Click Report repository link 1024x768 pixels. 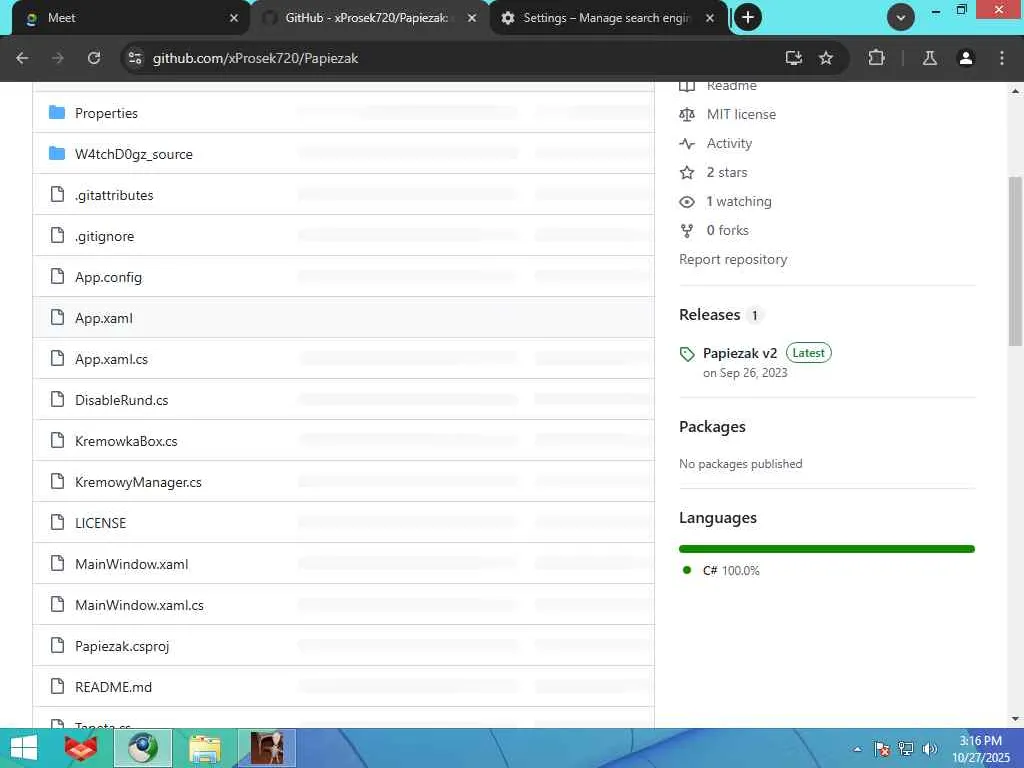point(733,259)
